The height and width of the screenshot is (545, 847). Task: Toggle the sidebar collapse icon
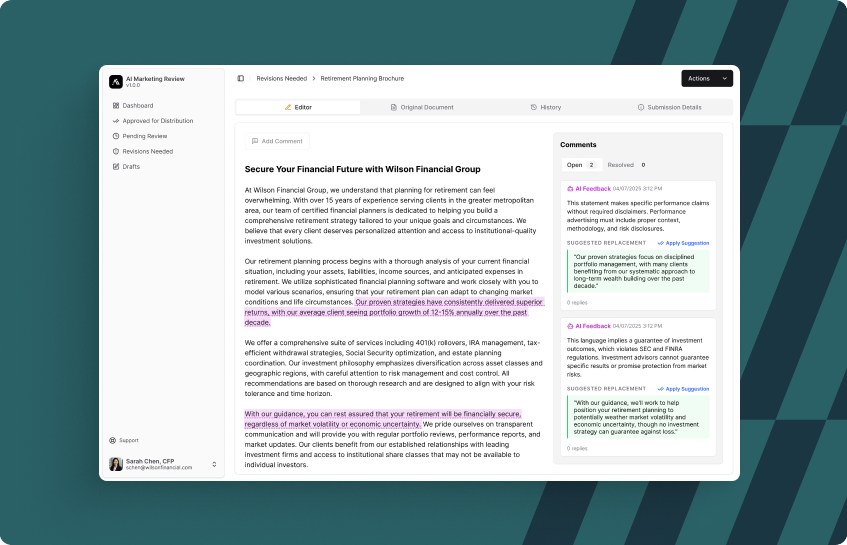240,78
